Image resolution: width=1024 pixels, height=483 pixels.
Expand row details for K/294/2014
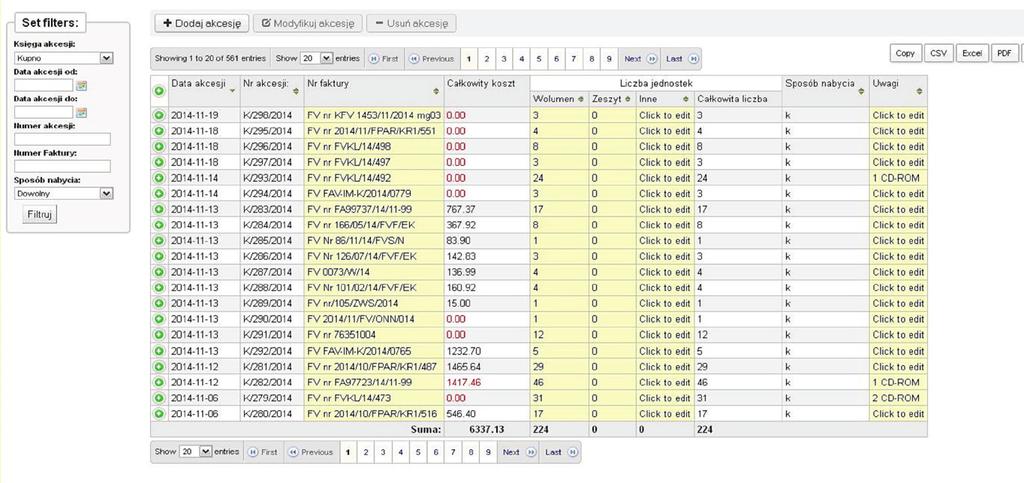tap(159, 193)
